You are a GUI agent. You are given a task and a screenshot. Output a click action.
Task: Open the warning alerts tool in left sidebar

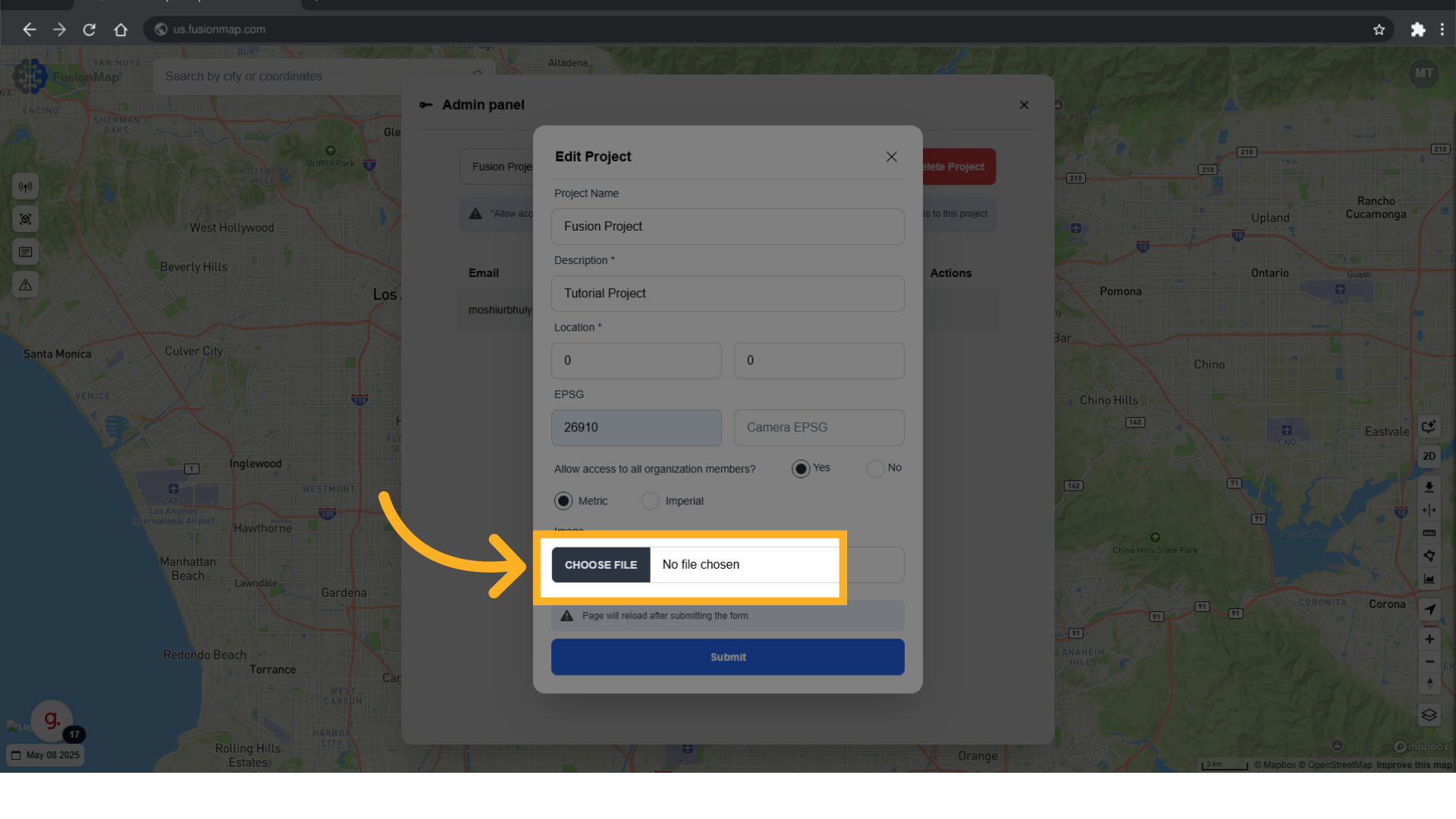click(x=26, y=285)
